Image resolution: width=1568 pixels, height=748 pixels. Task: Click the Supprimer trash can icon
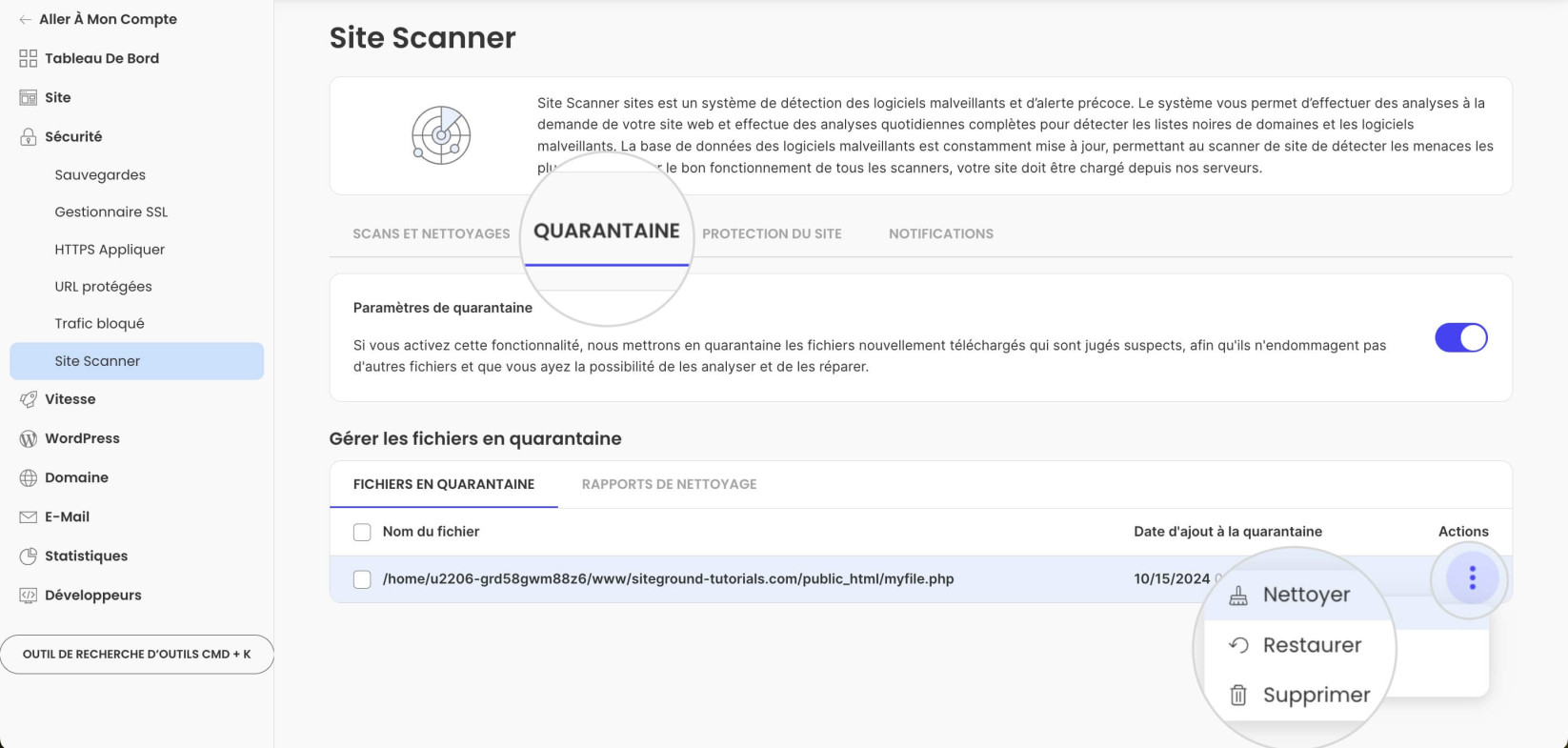click(x=1238, y=695)
